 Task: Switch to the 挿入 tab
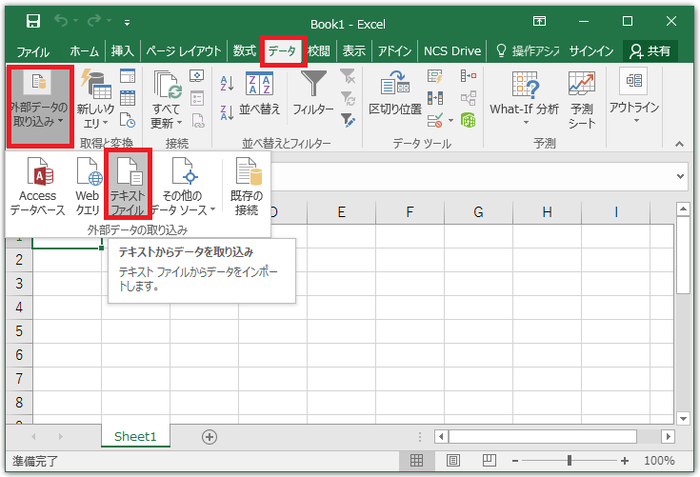122,51
